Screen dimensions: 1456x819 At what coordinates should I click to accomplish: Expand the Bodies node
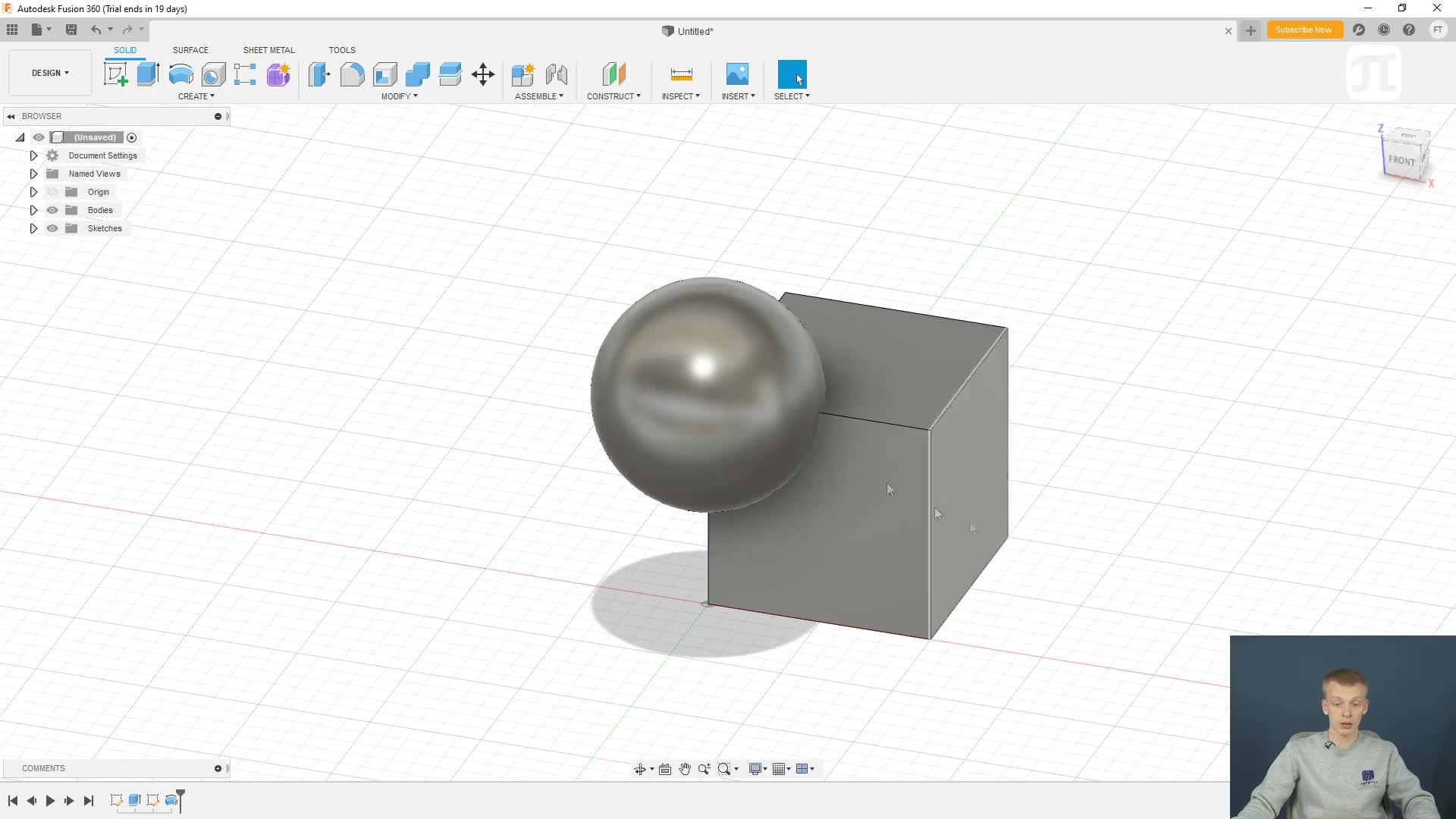click(x=33, y=210)
